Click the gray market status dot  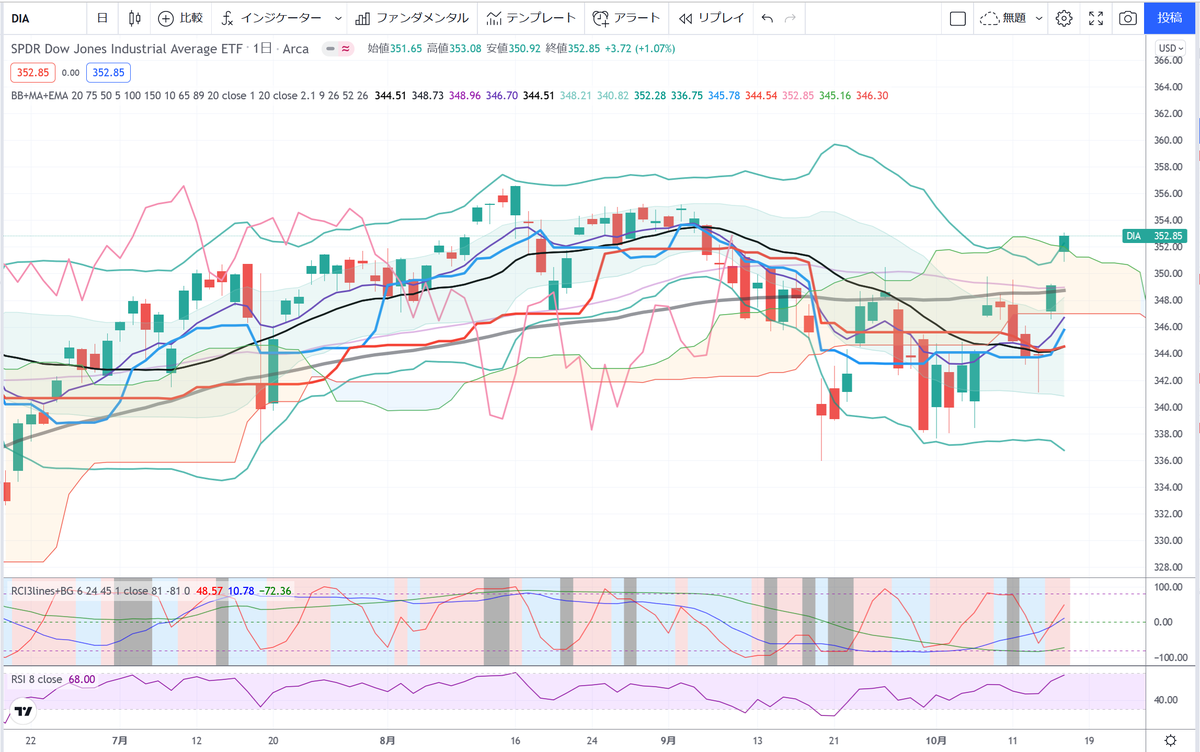coord(329,48)
